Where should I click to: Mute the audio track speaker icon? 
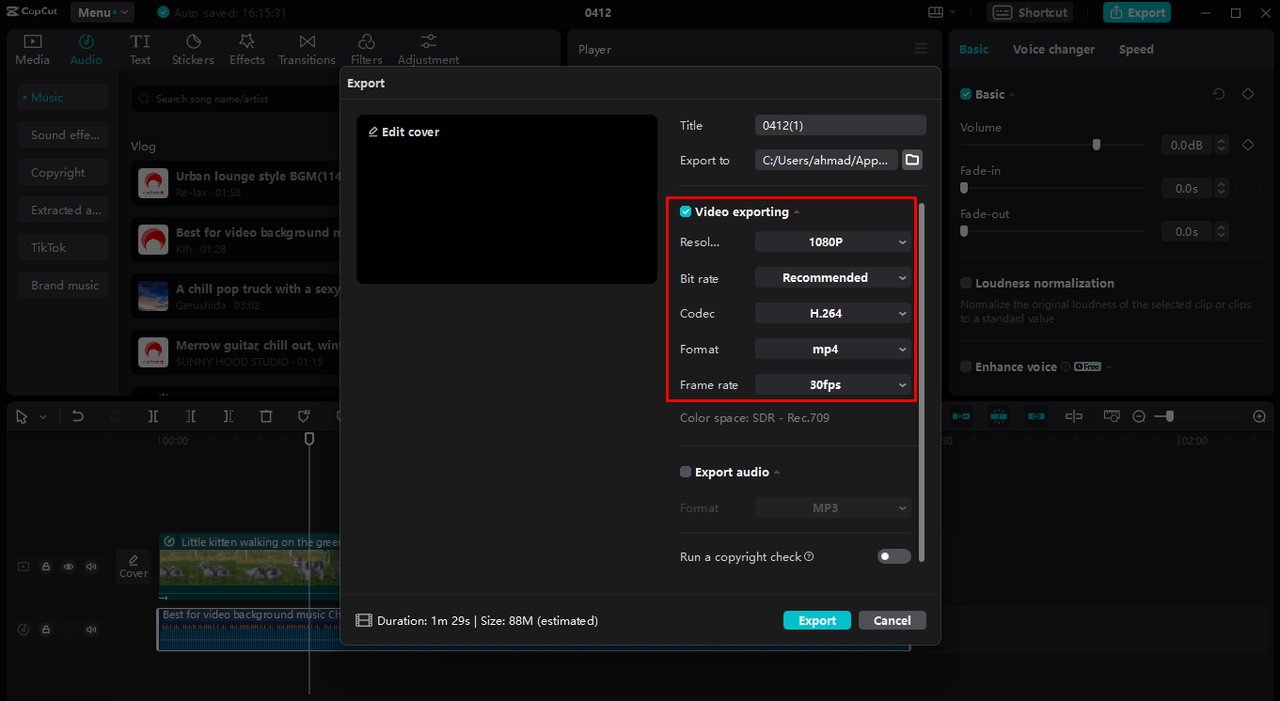pyautogui.click(x=91, y=630)
